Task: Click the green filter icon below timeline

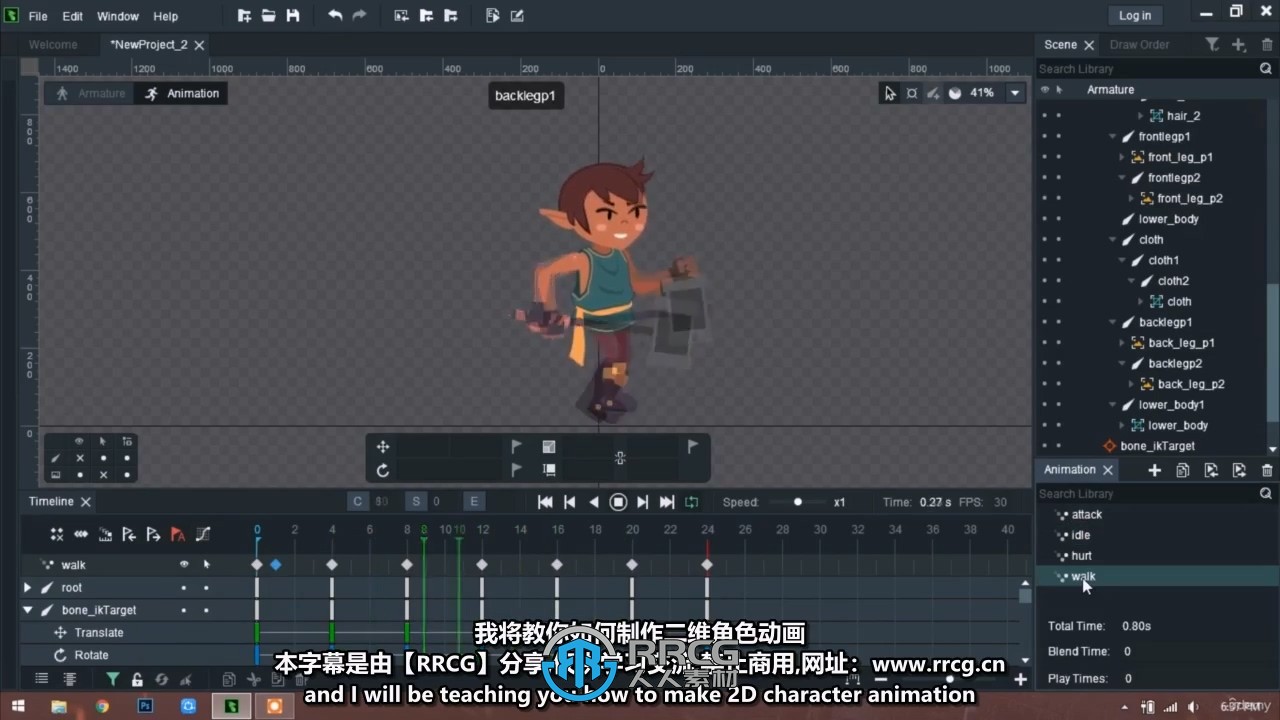Action: pyautogui.click(x=112, y=679)
